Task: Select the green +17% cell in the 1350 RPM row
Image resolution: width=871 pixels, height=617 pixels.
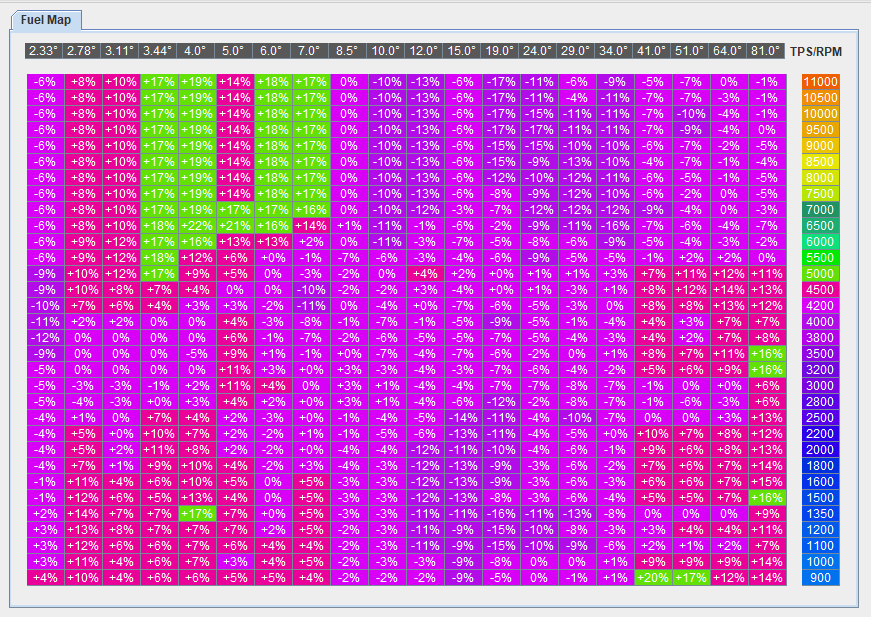Action: 197,514
